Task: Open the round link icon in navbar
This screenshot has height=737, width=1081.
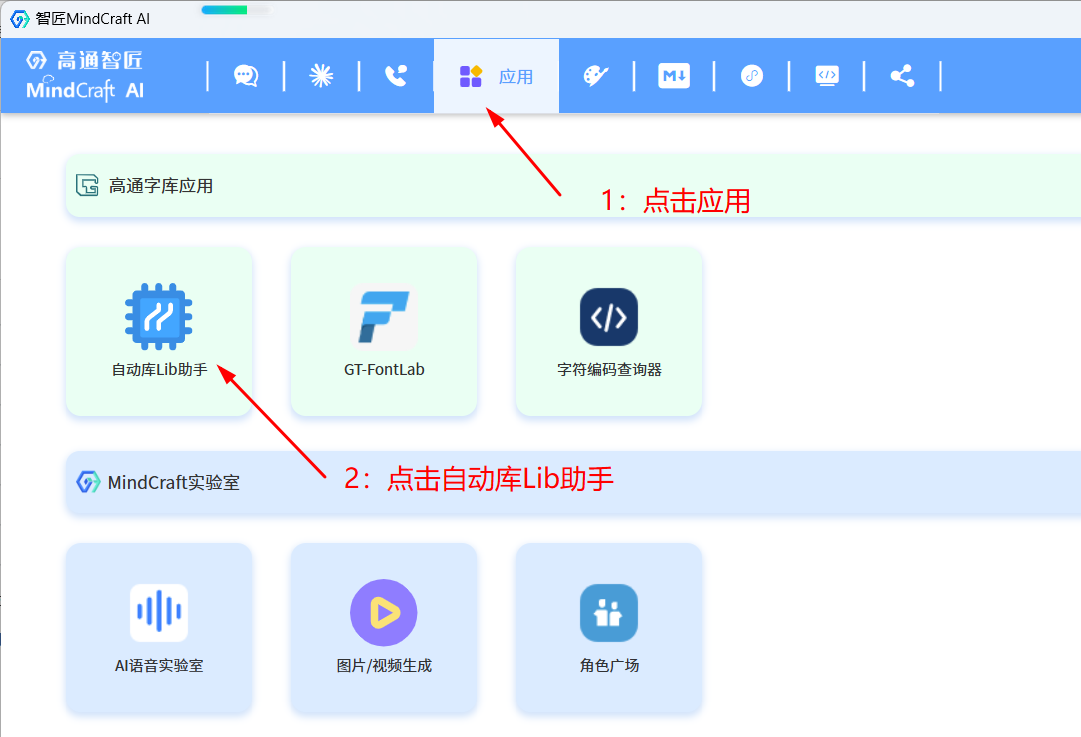Action: [x=751, y=76]
